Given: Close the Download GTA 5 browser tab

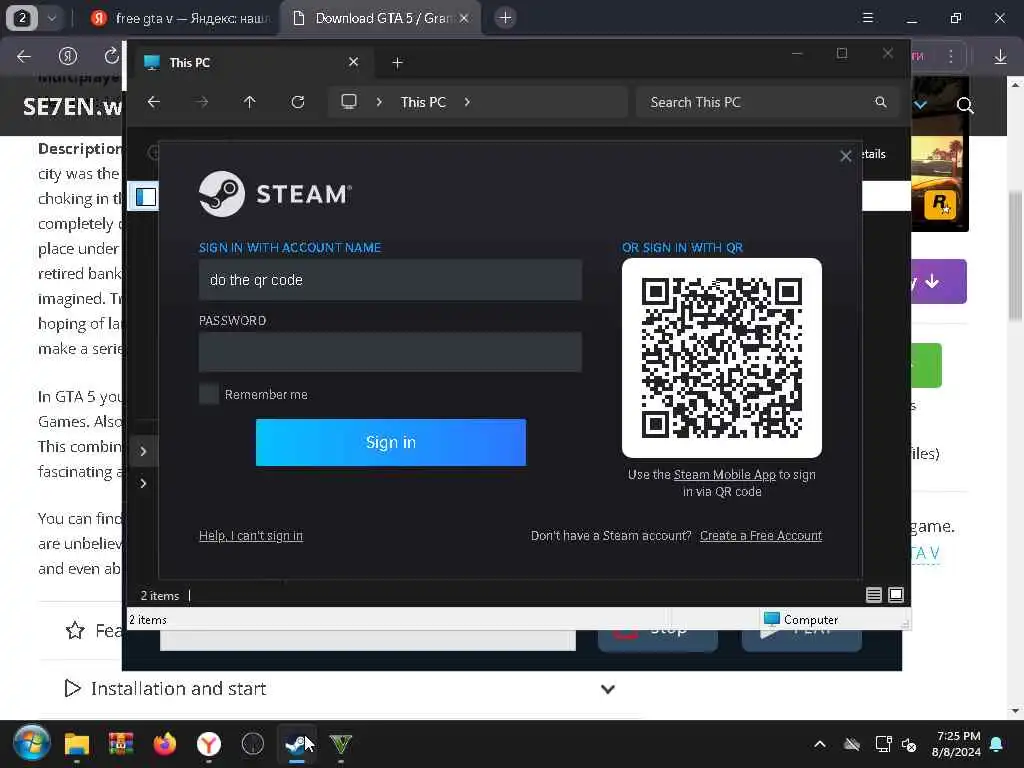Looking at the screenshot, I should tap(464, 18).
